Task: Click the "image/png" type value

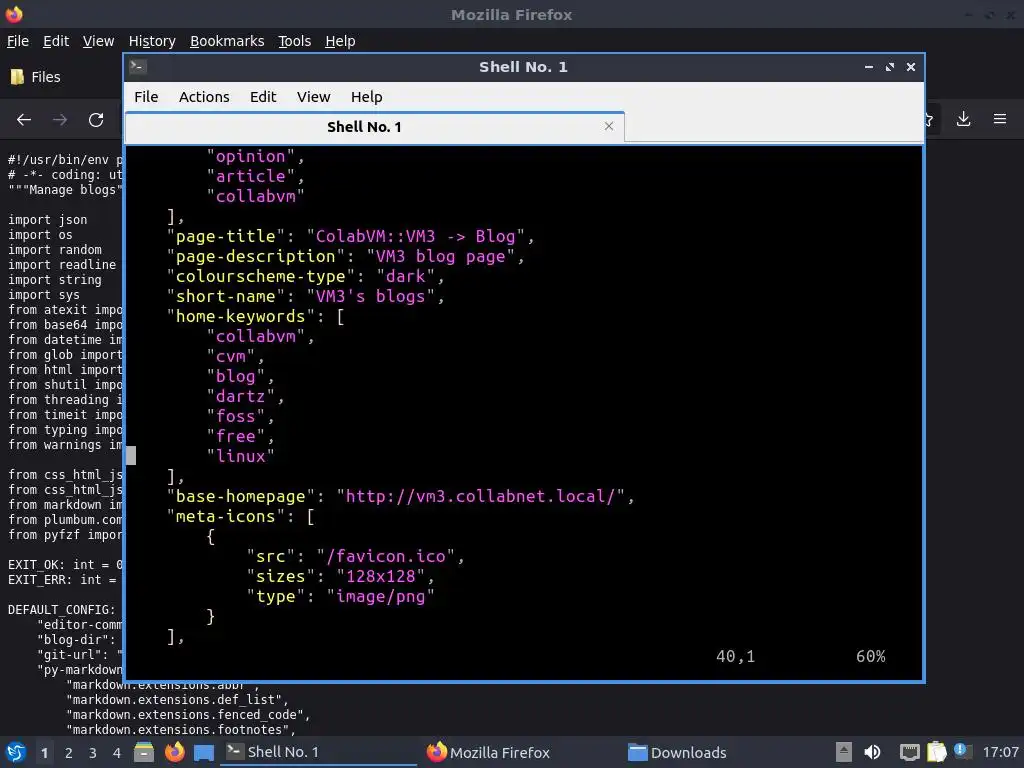Action: (x=381, y=597)
